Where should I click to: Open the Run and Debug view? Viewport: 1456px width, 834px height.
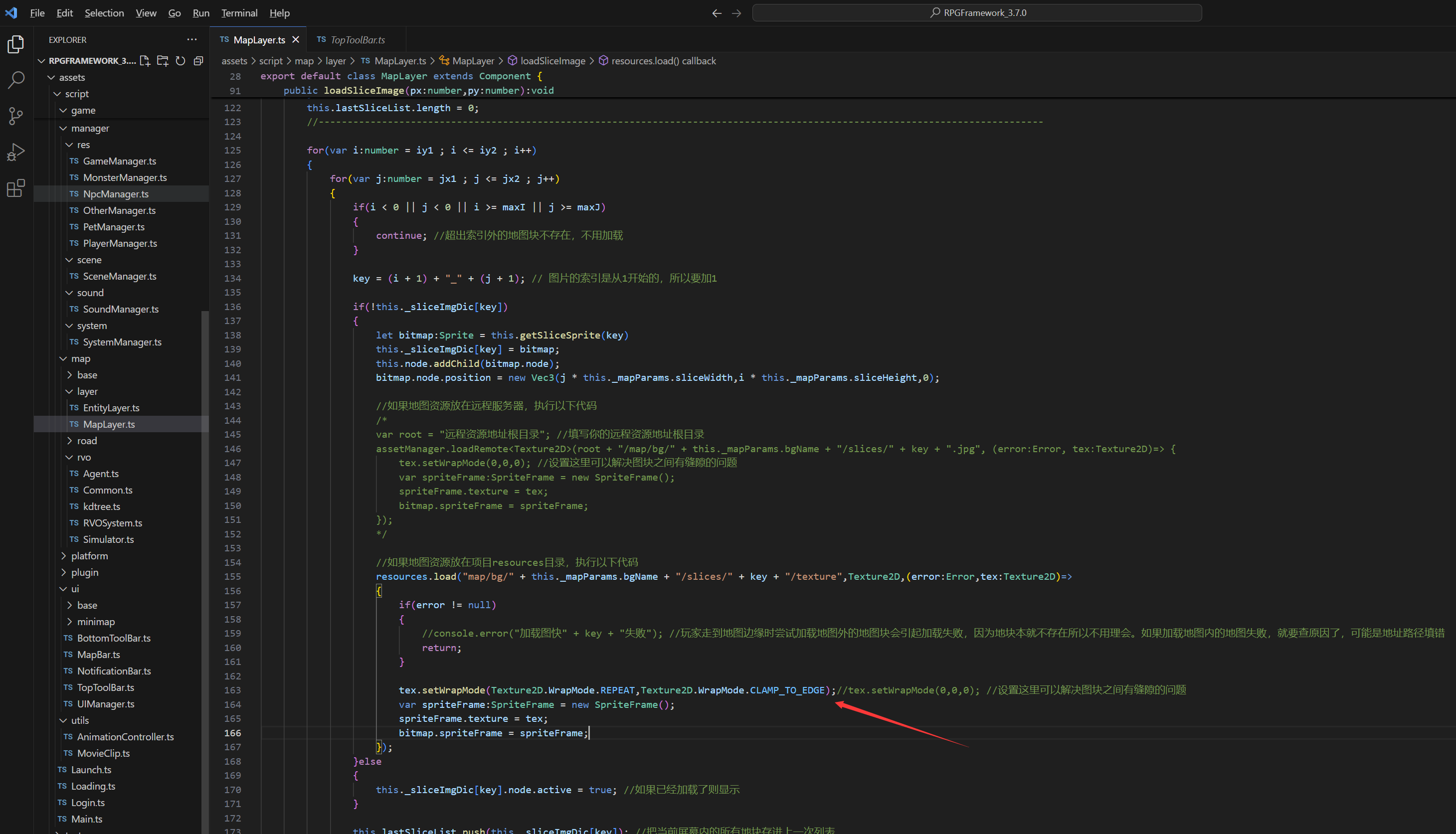click(x=15, y=153)
